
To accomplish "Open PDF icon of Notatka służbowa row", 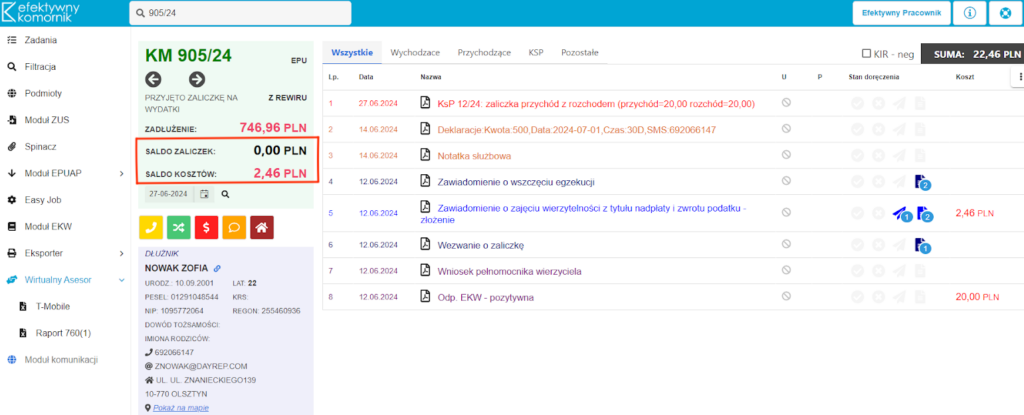I will [x=425, y=156].
